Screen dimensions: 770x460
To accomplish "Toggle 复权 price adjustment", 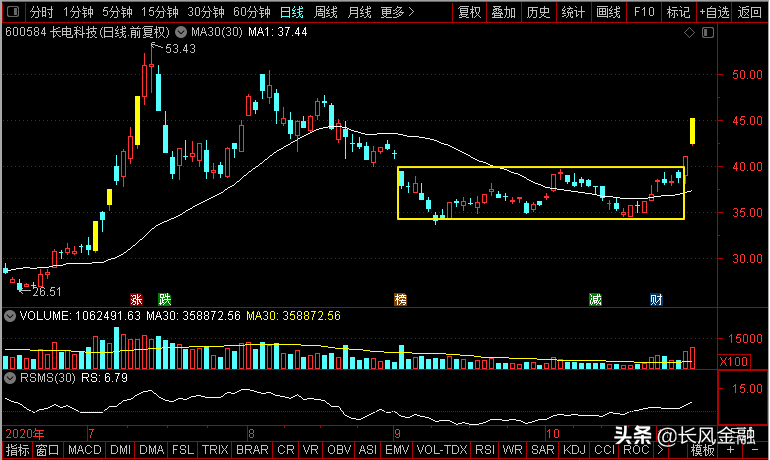I will [469, 13].
